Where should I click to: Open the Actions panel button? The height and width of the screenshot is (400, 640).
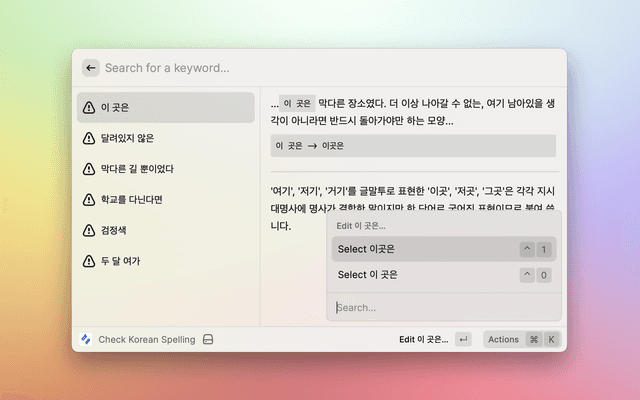click(x=503, y=339)
